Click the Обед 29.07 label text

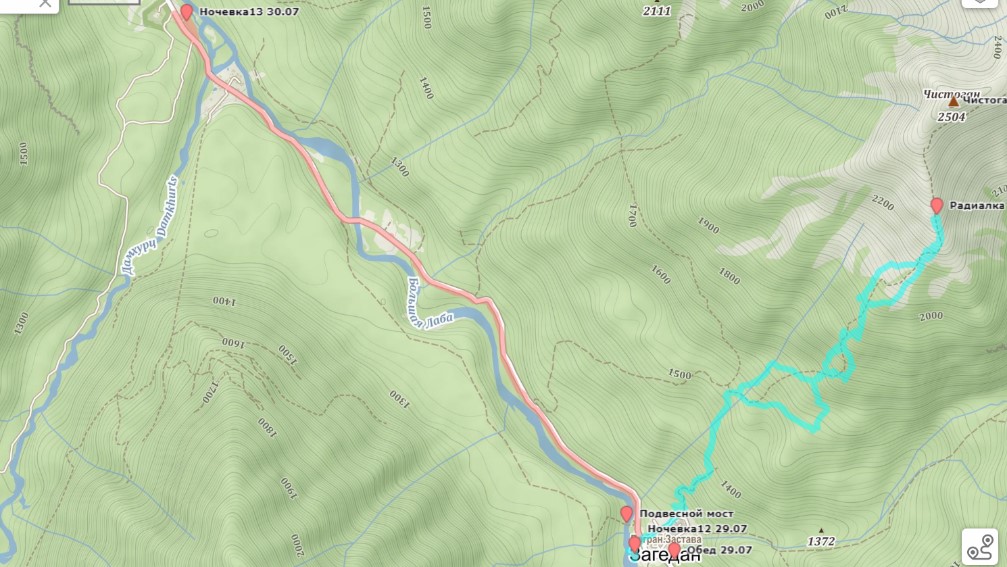pyautogui.click(x=719, y=550)
